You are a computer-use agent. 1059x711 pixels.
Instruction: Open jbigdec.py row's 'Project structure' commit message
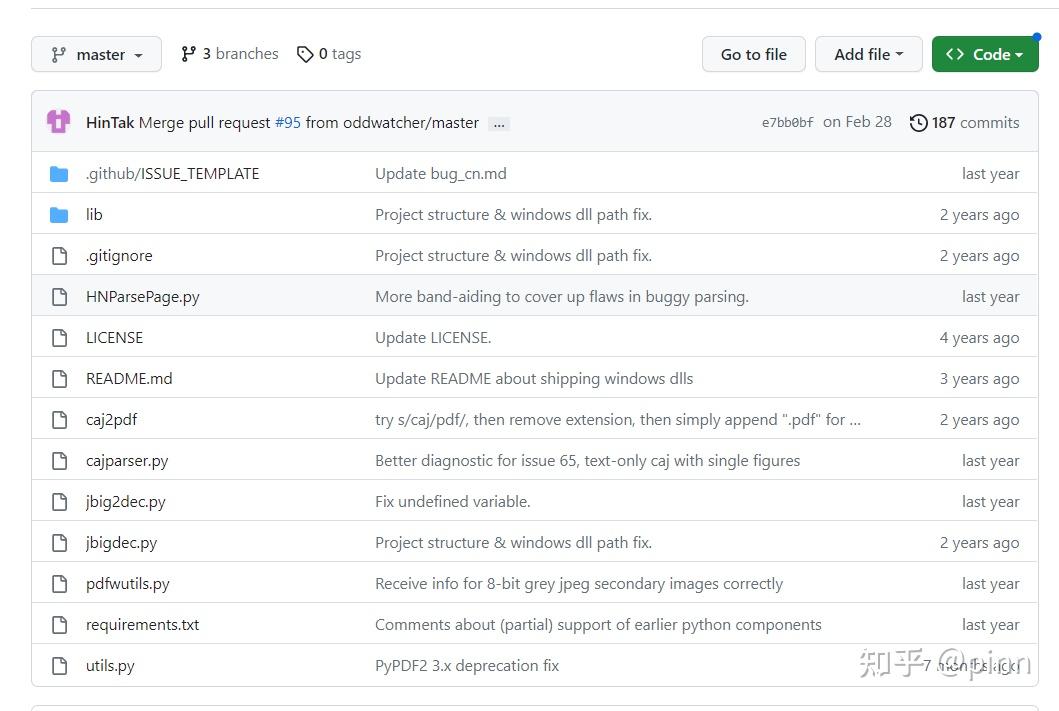click(513, 543)
